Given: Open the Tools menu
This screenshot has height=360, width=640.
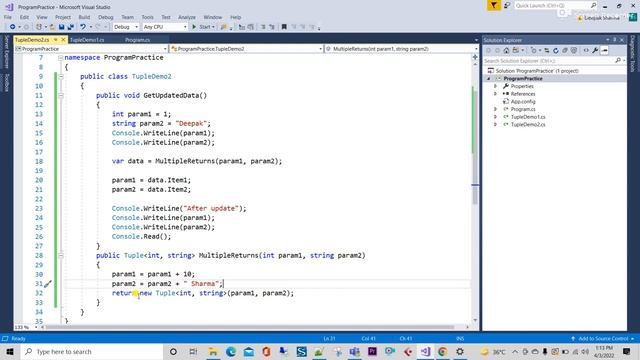Looking at the screenshot, I should click(x=147, y=17).
